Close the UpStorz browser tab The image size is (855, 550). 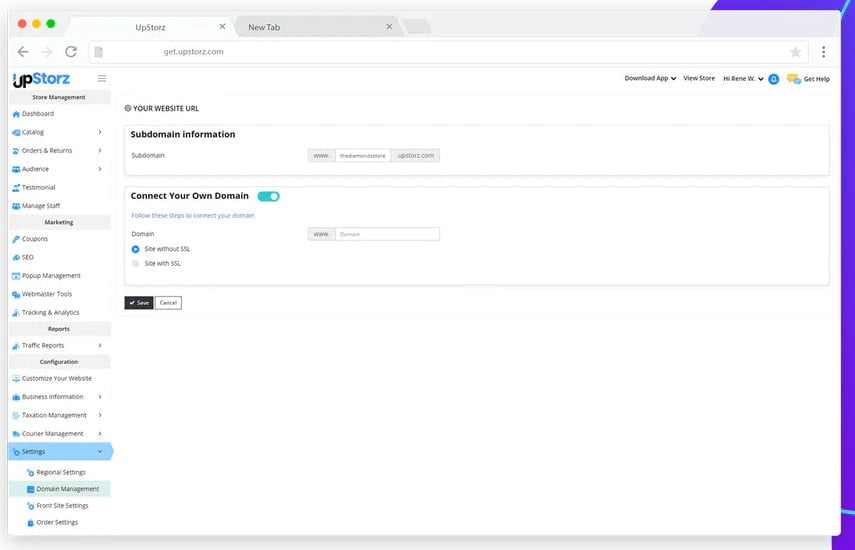pos(222,26)
